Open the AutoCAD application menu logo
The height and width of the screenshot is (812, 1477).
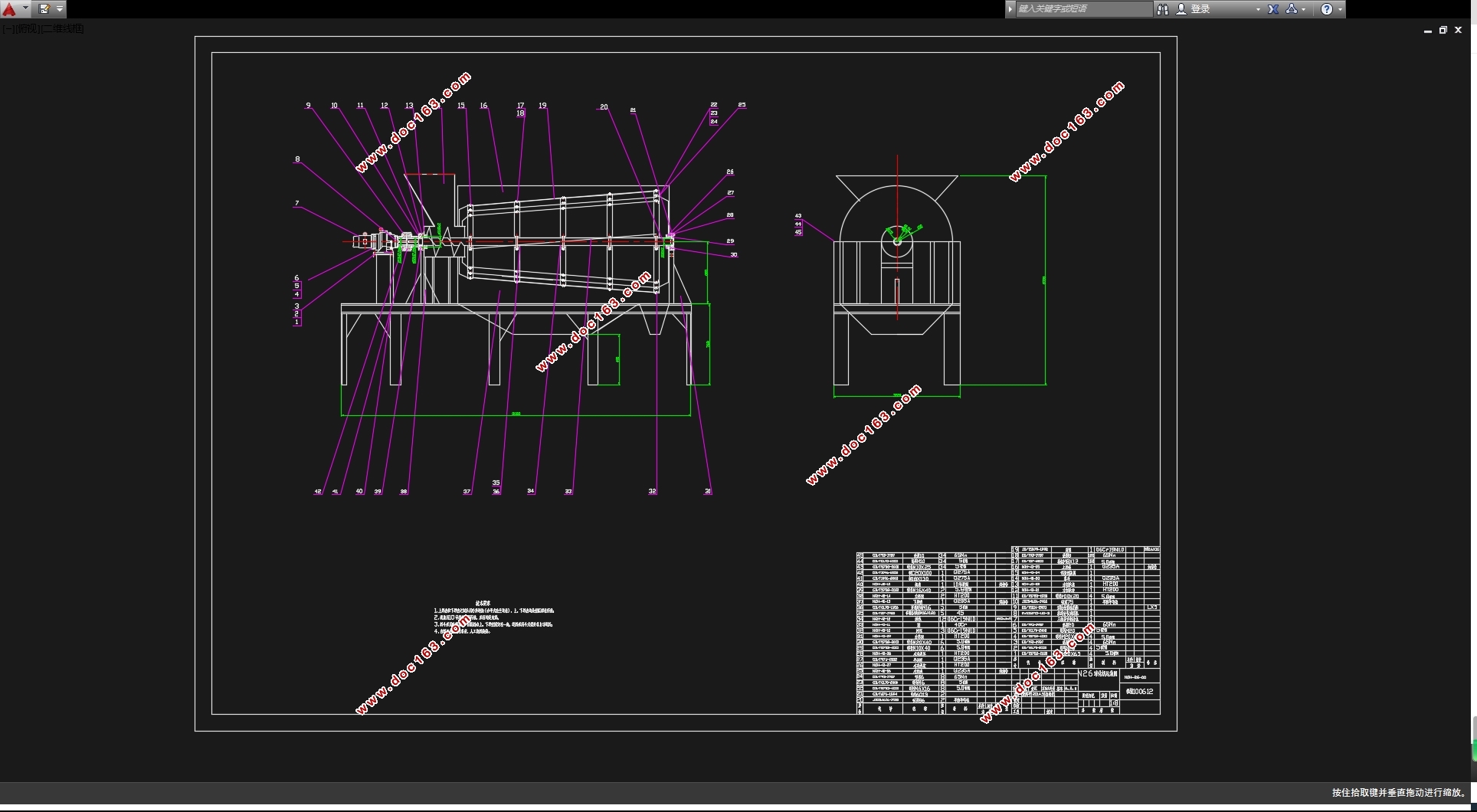[9, 9]
